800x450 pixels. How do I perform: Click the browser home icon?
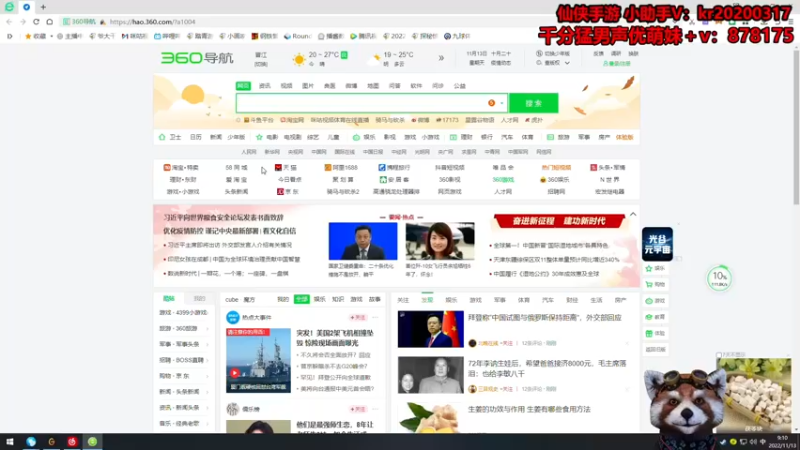pos(49,22)
